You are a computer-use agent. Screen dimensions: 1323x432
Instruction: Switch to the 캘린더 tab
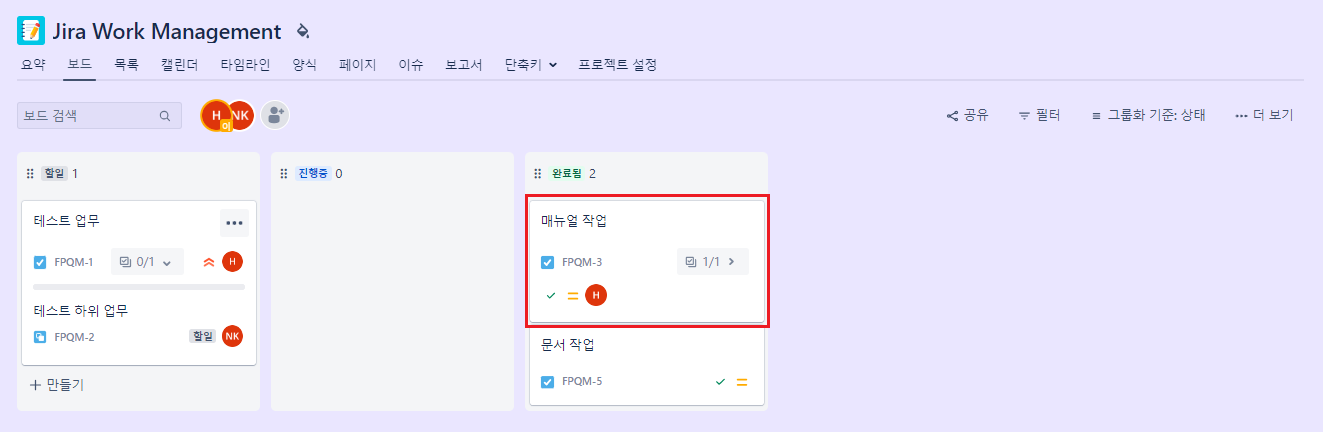pos(180,65)
